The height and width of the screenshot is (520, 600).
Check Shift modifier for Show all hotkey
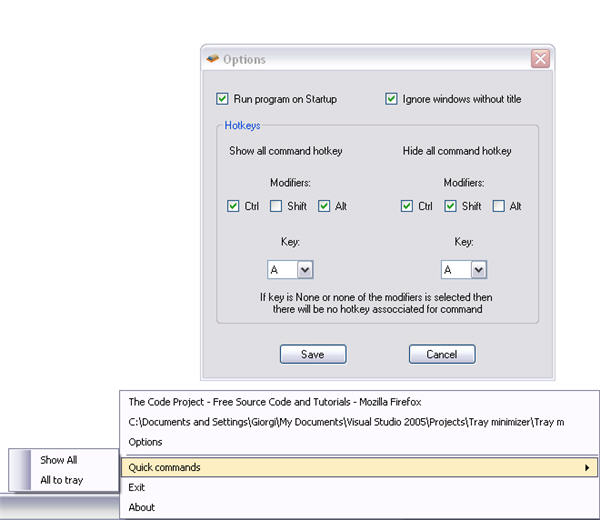[276, 206]
